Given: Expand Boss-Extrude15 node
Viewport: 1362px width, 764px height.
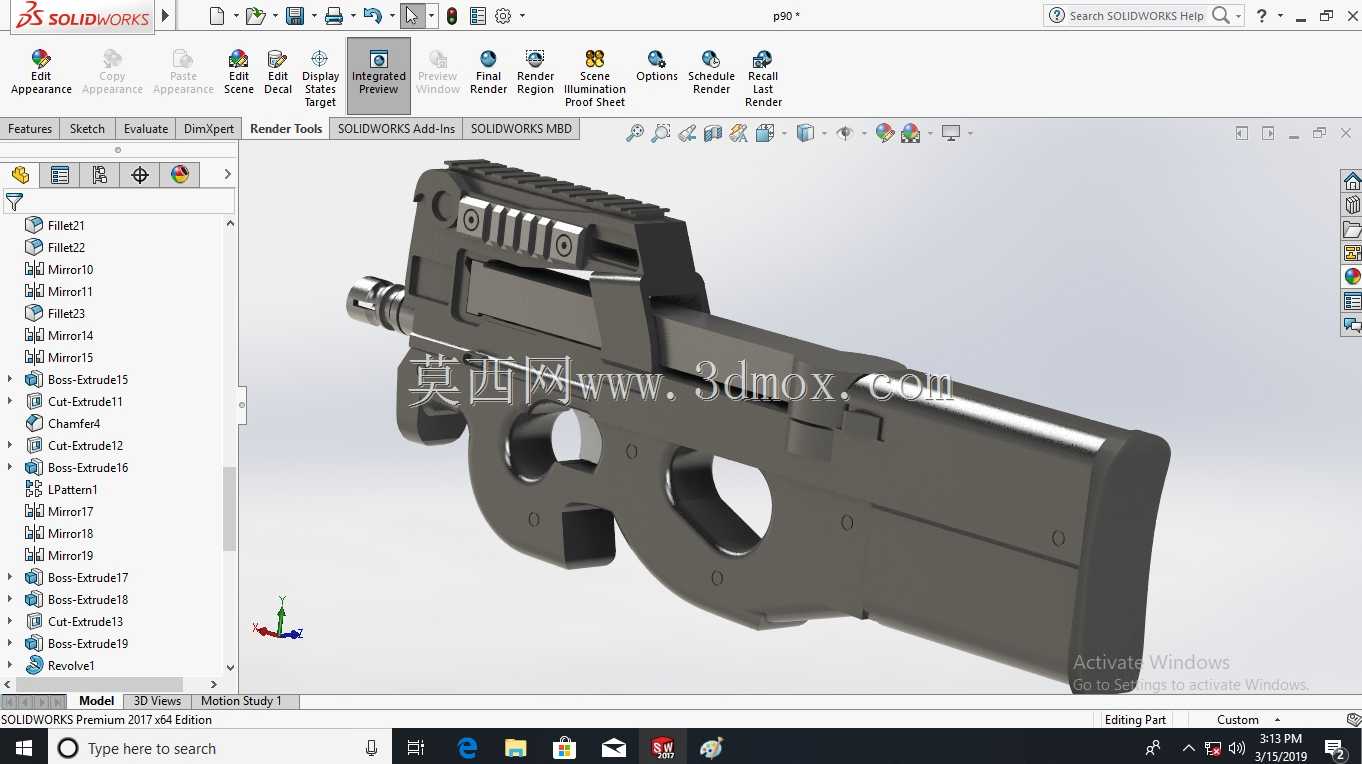Looking at the screenshot, I should 10,379.
